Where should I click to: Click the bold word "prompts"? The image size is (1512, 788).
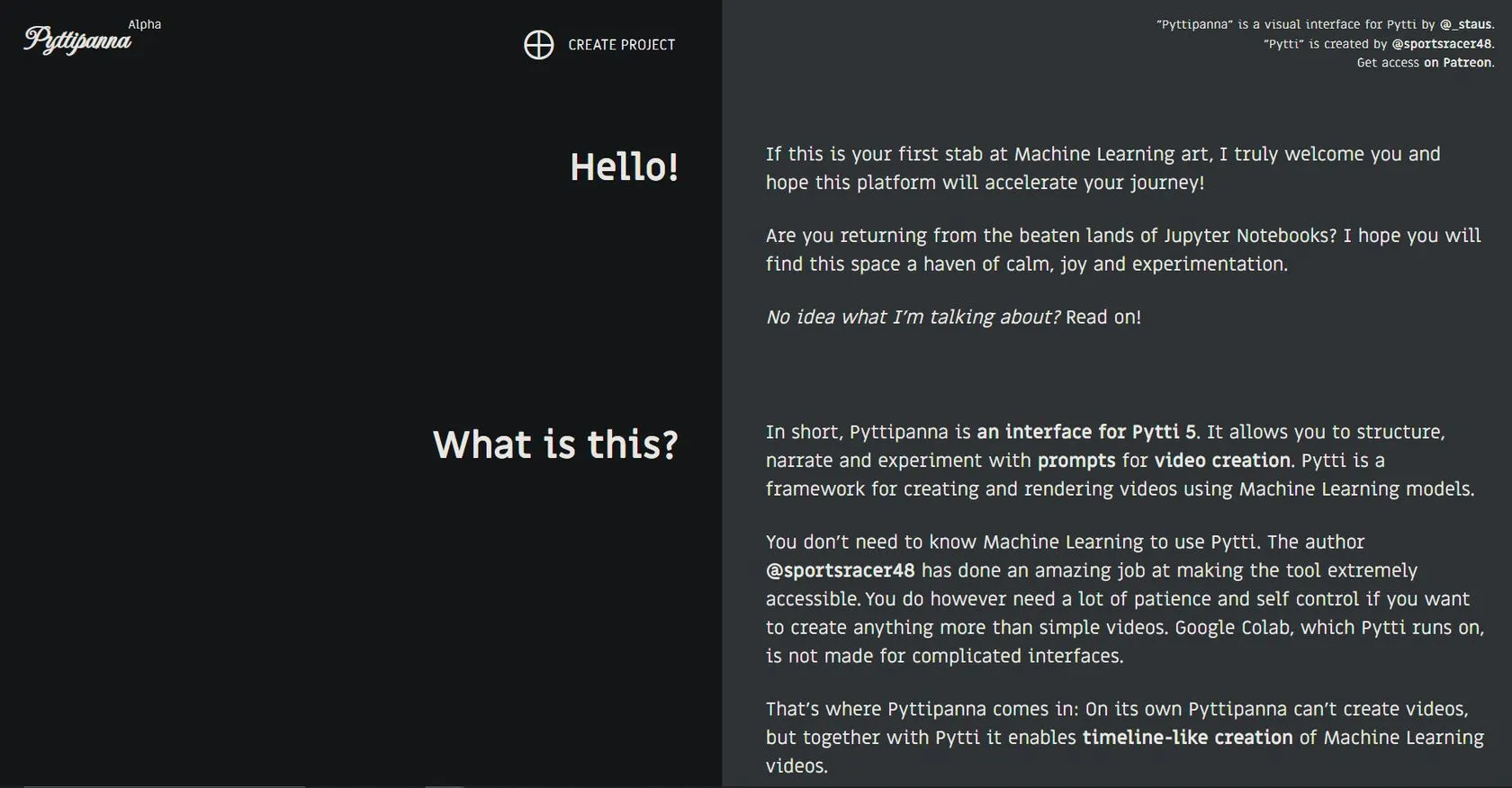click(x=1076, y=461)
